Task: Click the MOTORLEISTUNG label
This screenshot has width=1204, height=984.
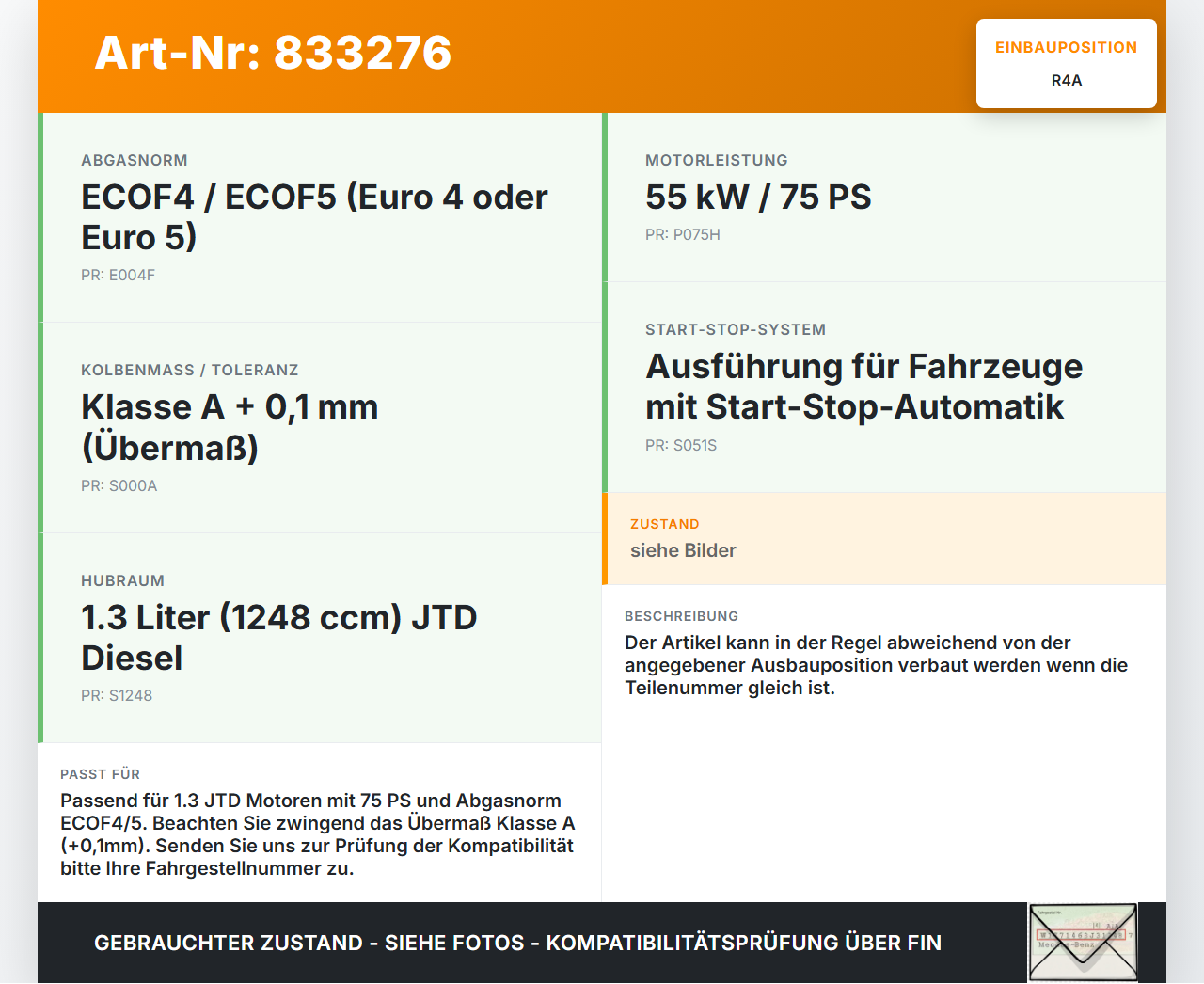Action: pos(717,161)
